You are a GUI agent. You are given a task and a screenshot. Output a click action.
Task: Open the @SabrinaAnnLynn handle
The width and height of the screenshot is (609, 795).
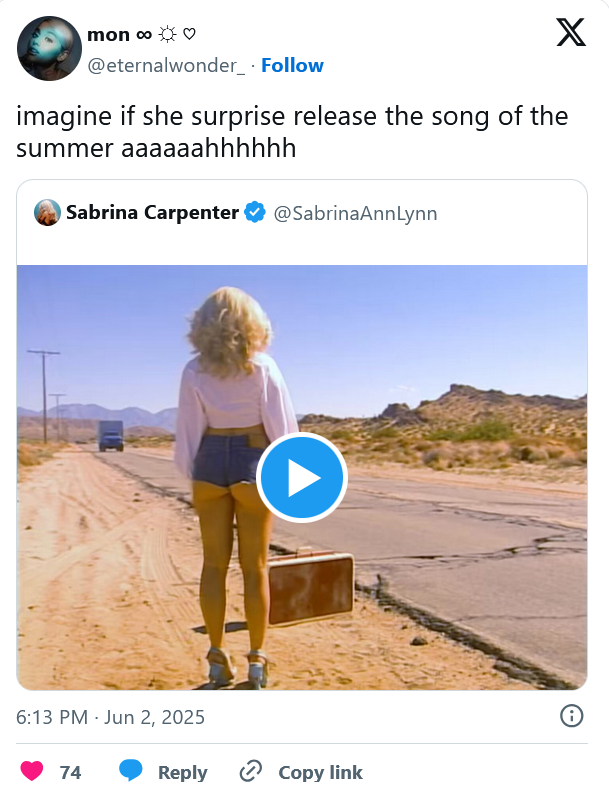tap(355, 213)
